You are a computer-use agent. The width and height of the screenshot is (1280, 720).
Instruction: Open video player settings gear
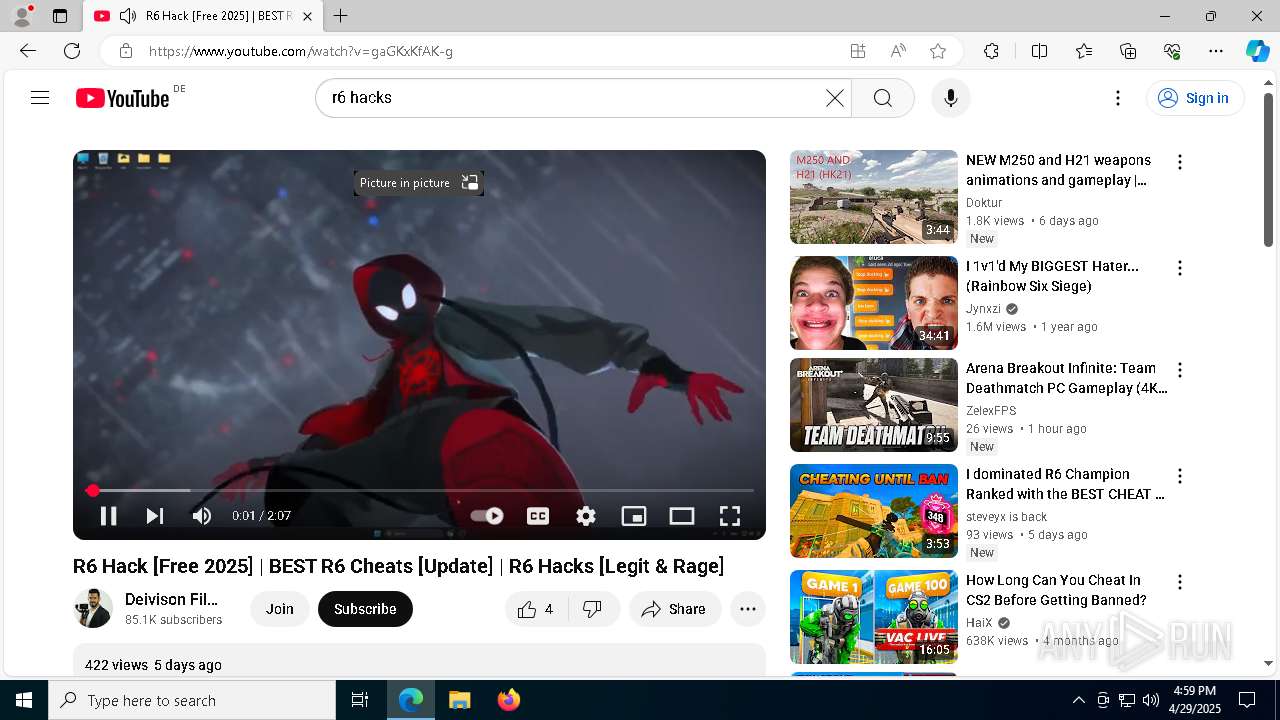coord(586,516)
